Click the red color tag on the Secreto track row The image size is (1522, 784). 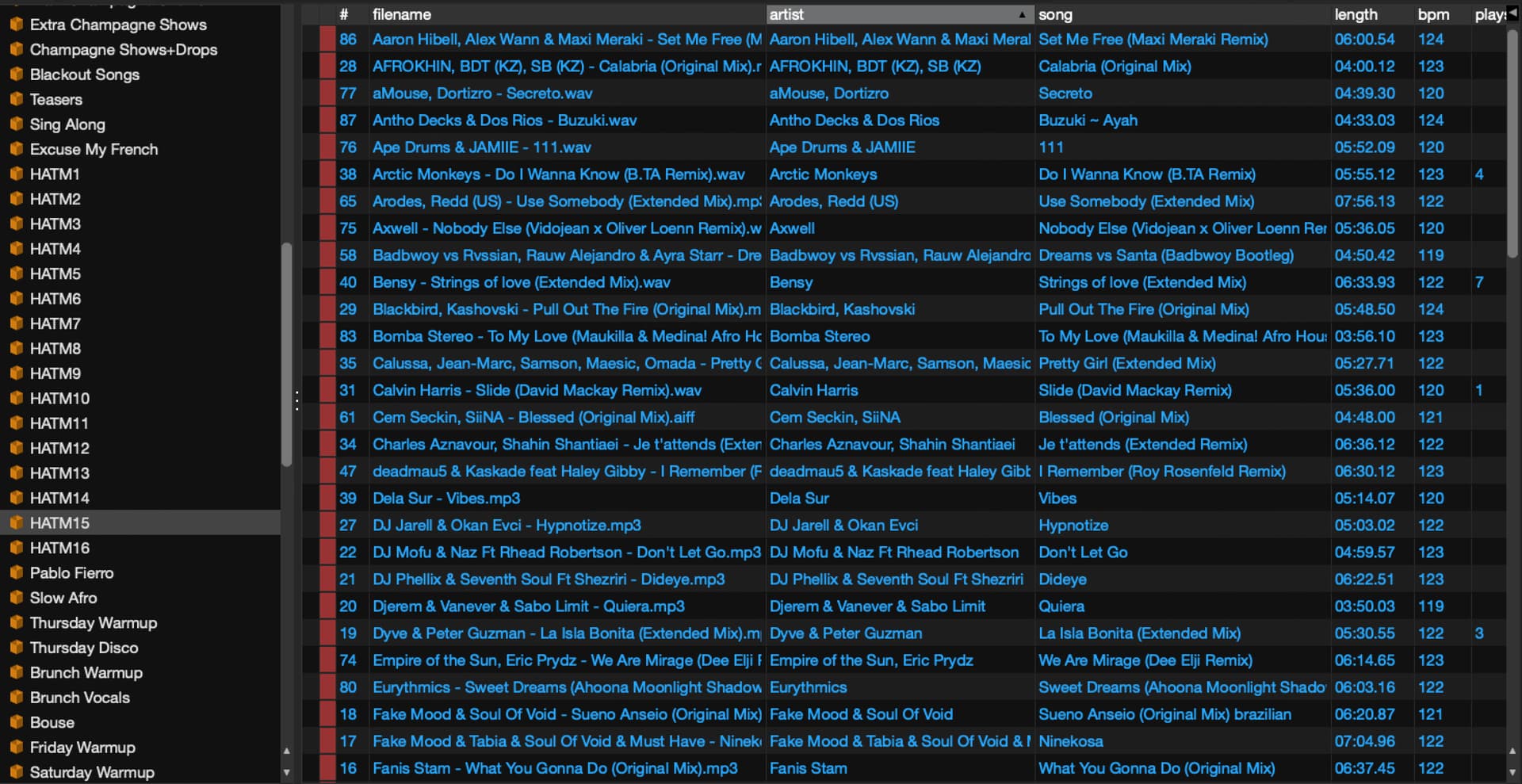327,93
